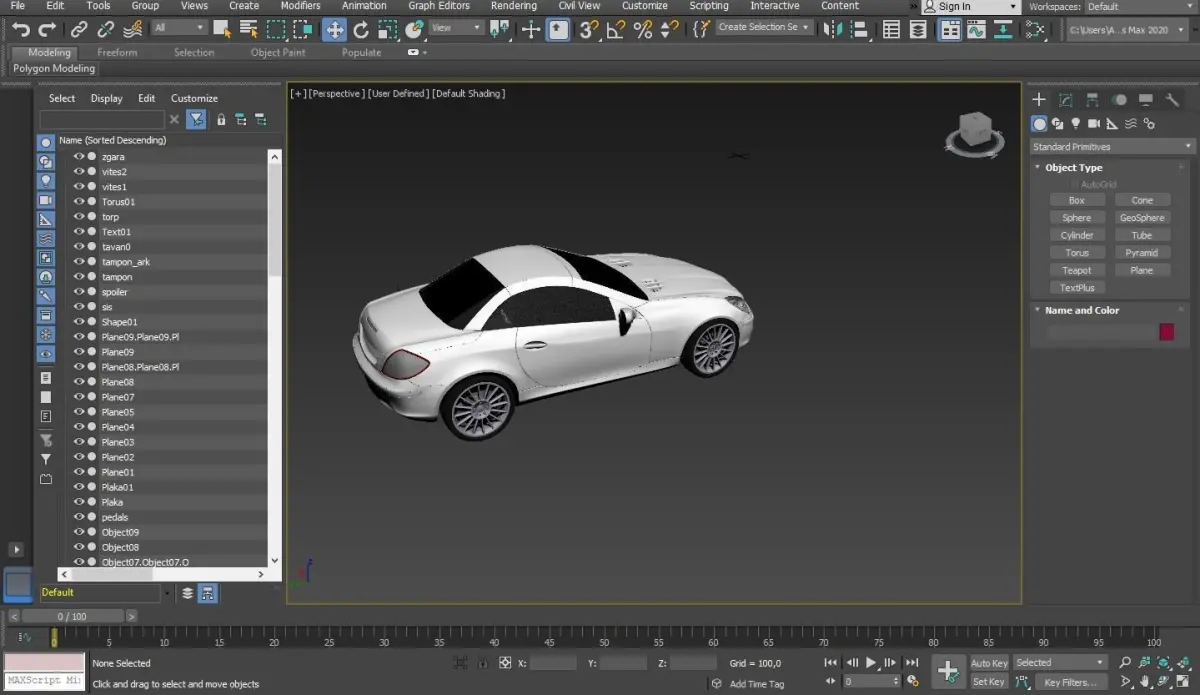
Task: Toggle visibility of the pedals object
Action: 79,517
